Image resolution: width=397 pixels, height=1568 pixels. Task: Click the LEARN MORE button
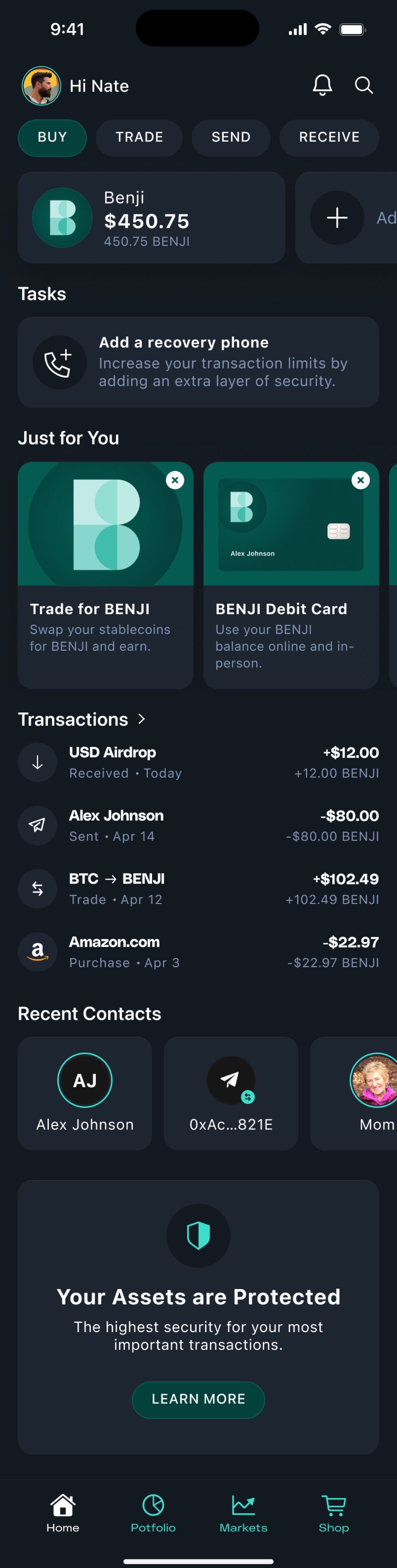[x=198, y=1399]
